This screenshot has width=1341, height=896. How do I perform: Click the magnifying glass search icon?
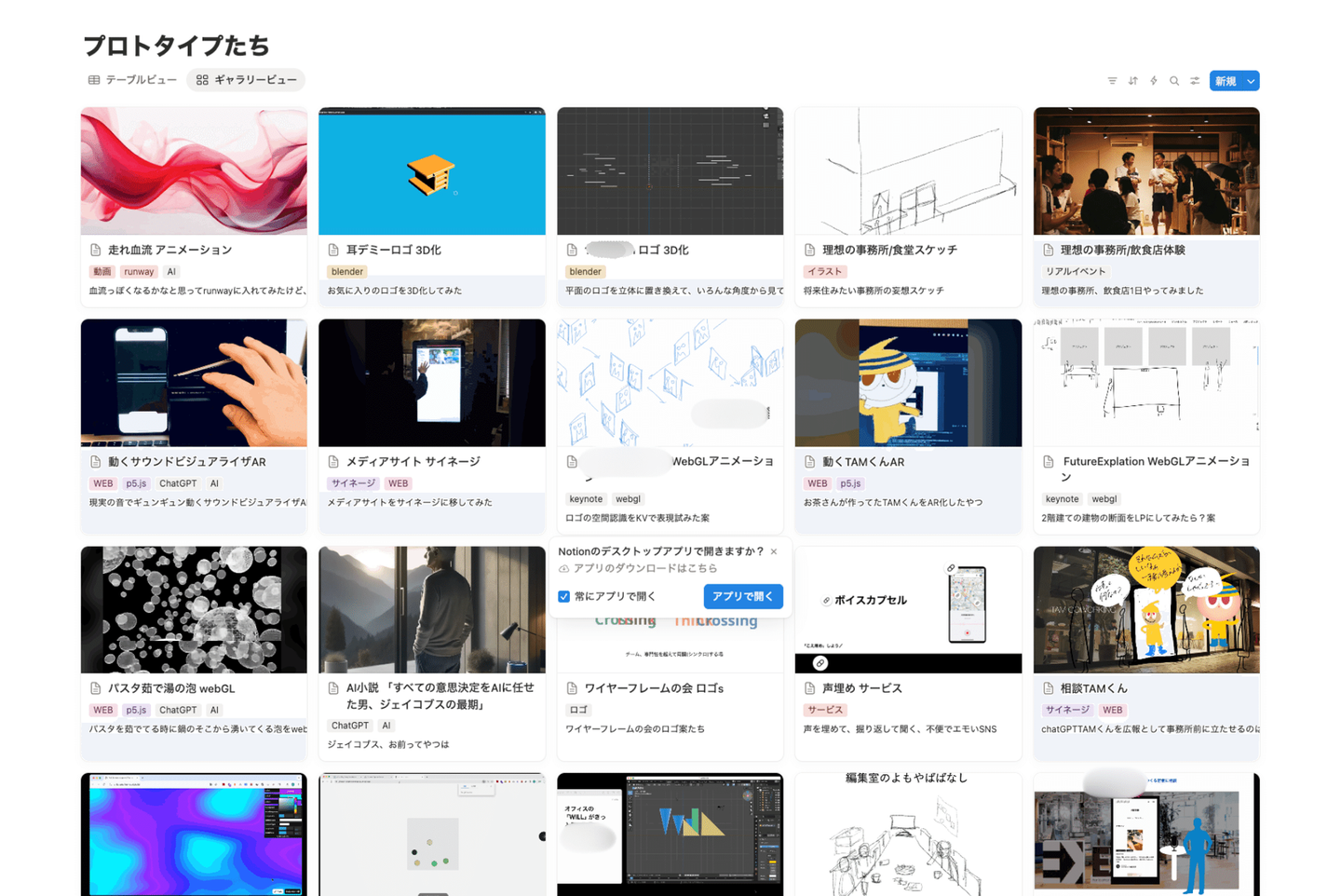pyautogui.click(x=1174, y=81)
